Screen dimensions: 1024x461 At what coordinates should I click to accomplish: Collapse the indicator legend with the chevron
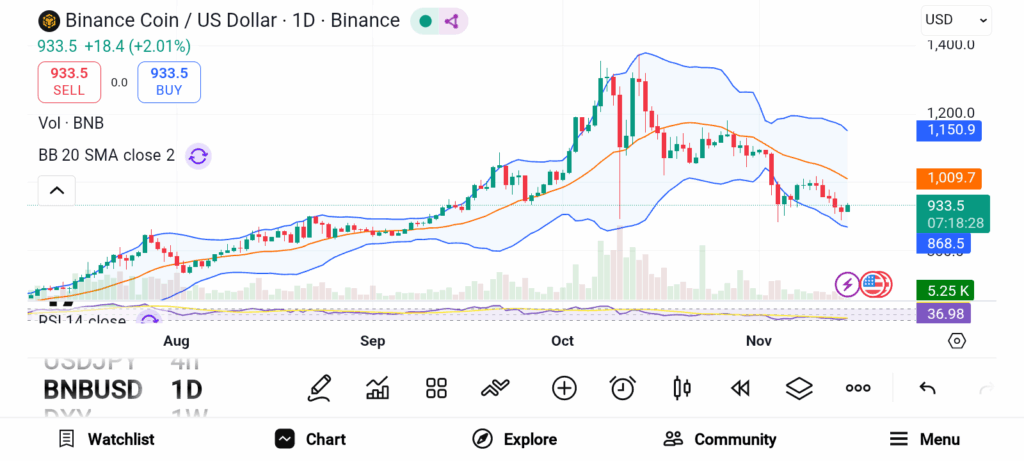pyautogui.click(x=57, y=190)
